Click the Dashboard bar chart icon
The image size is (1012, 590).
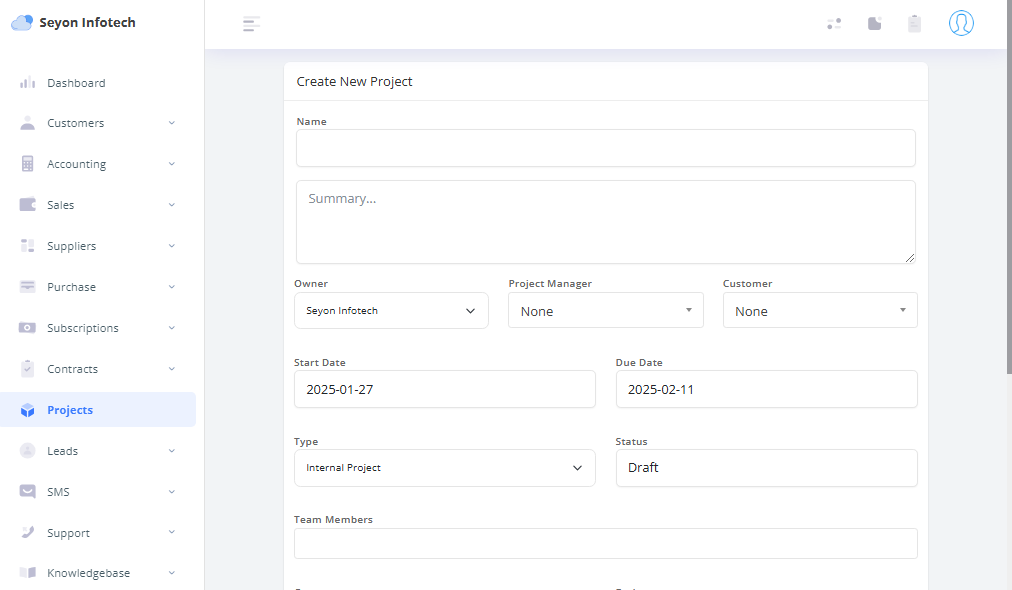[x=28, y=83]
